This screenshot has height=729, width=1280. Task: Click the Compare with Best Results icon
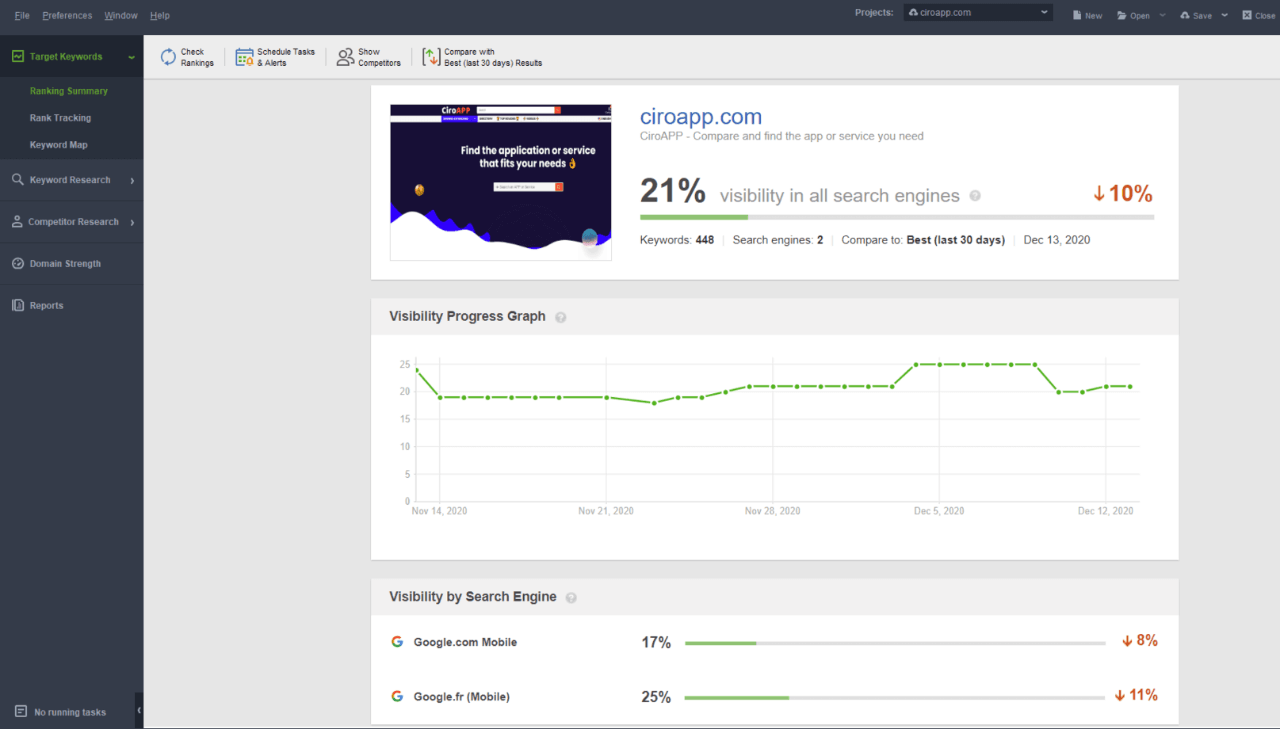coord(431,57)
